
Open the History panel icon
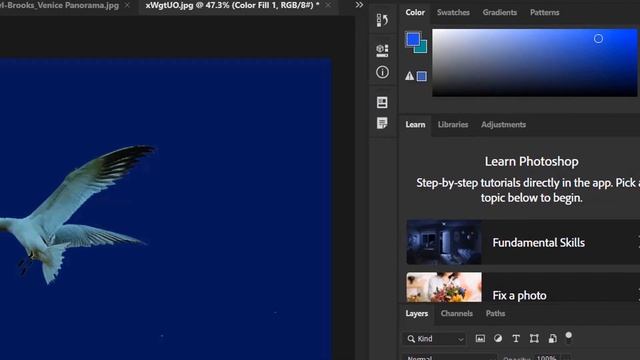[382, 20]
